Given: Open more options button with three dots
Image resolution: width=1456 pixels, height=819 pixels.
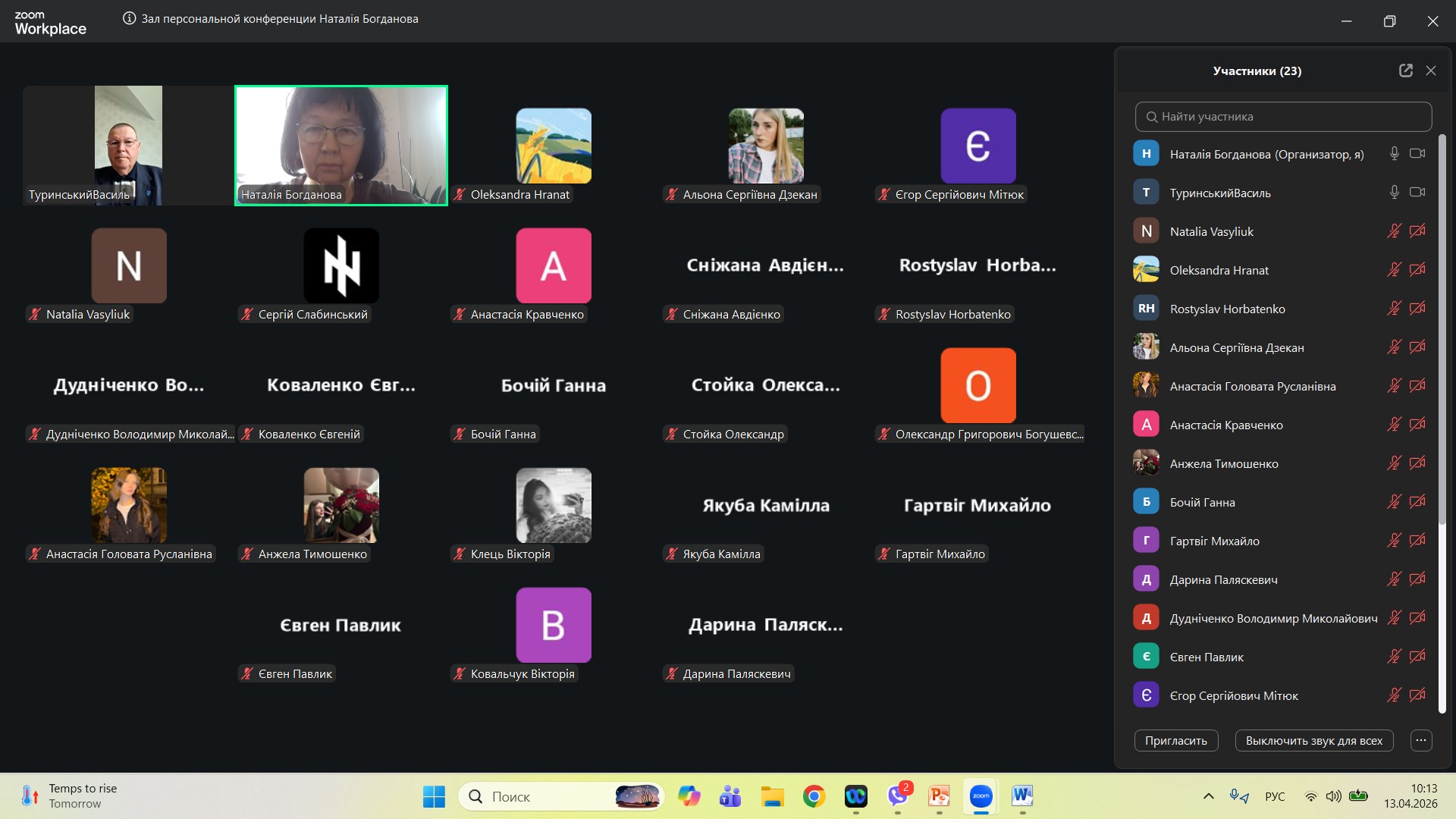Looking at the screenshot, I should [1421, 740].
